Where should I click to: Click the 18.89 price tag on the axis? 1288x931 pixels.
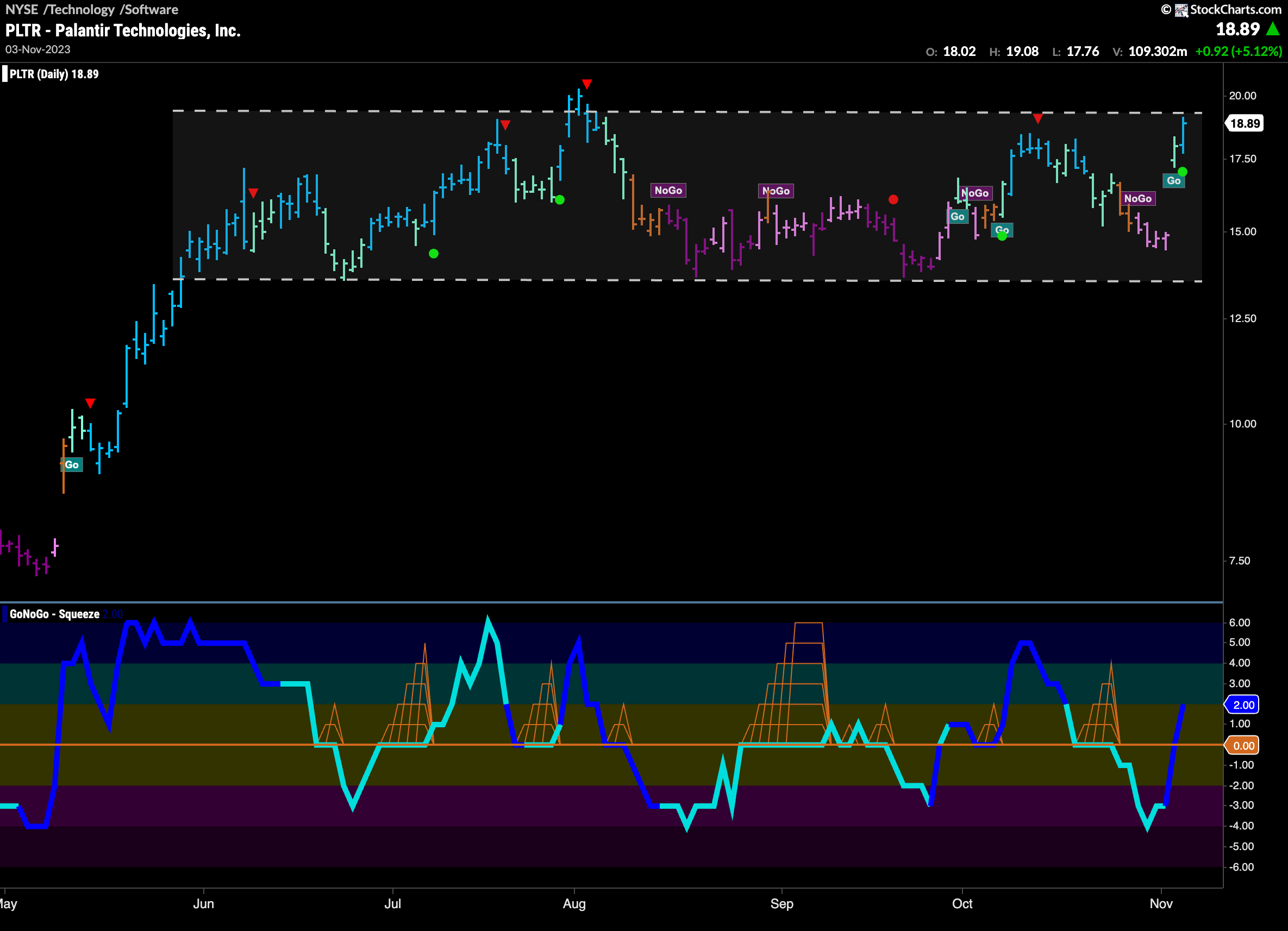pos(1243,123)
